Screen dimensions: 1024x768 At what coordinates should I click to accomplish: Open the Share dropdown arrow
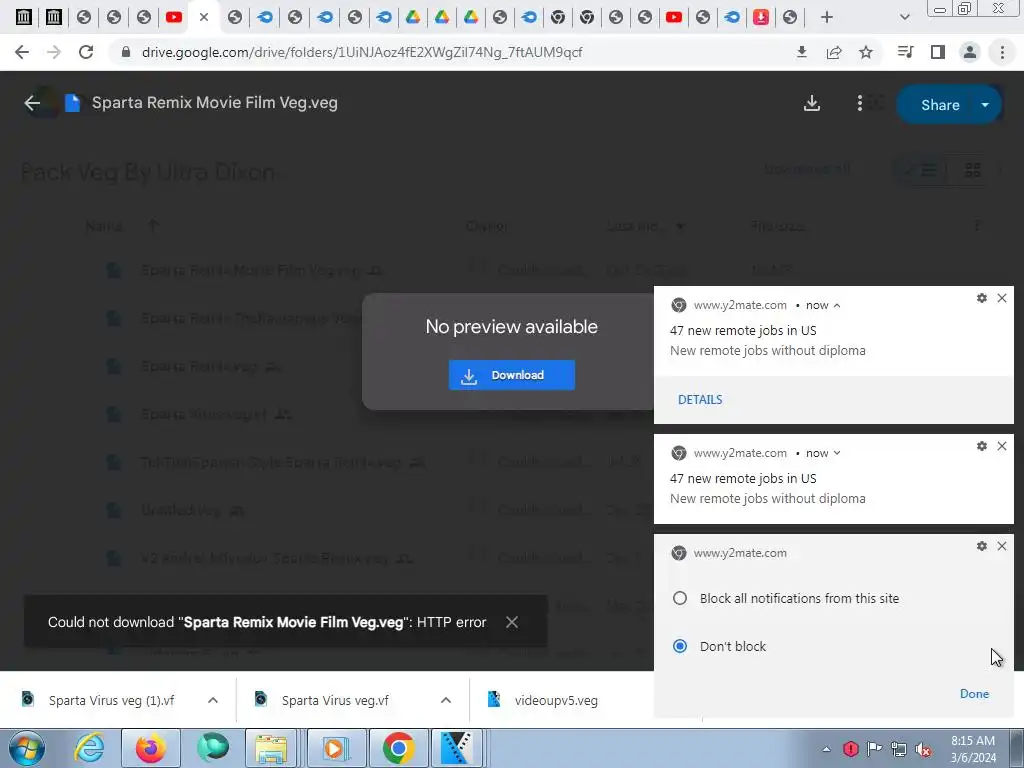click(x=985, y=104)
